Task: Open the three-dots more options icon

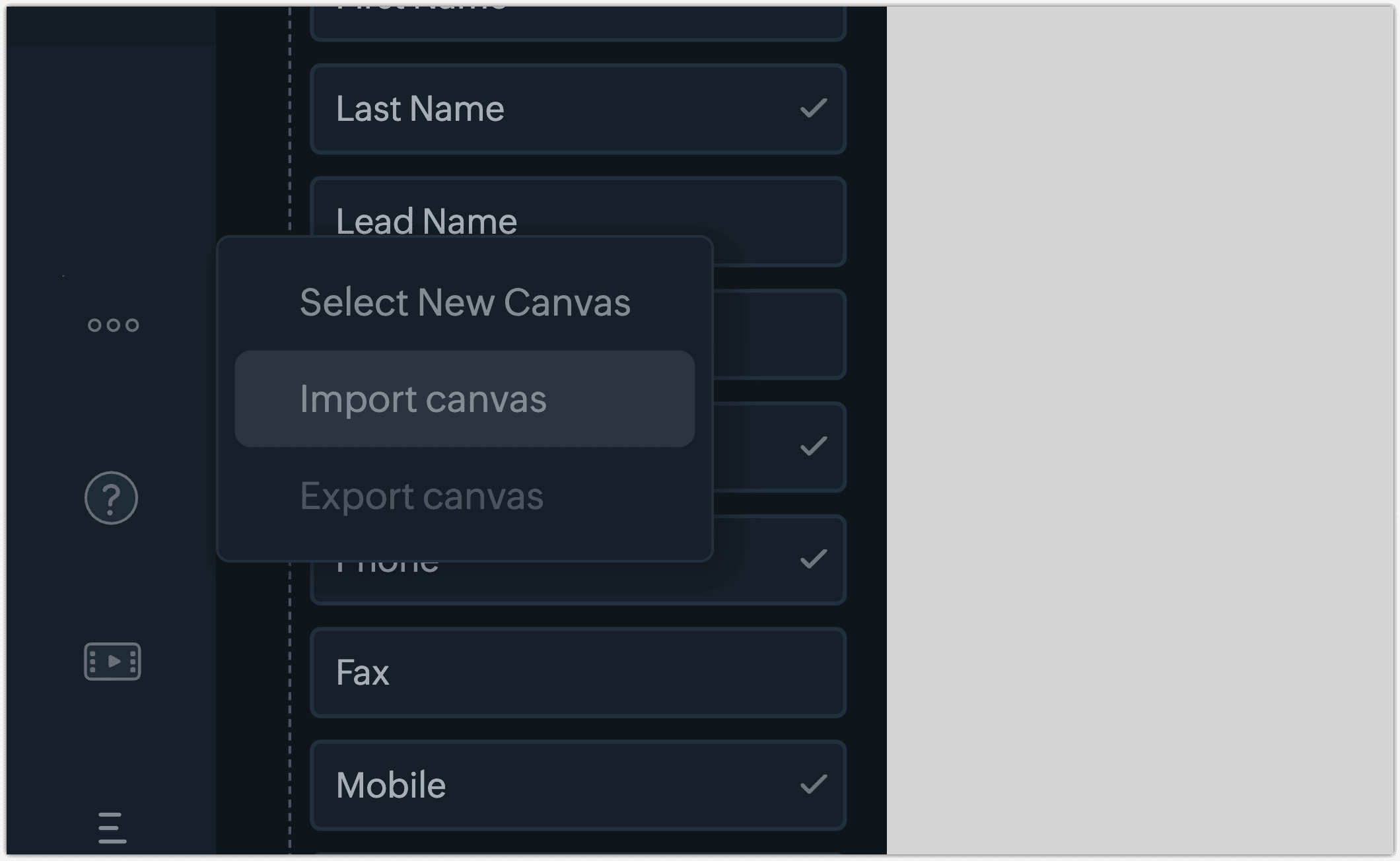Action: click(113, 325)
